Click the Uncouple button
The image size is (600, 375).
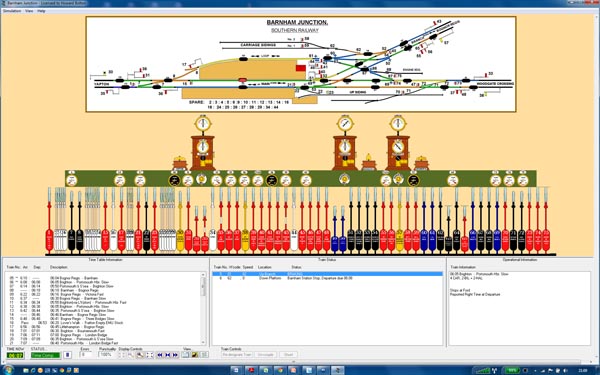click(x=265, y=355)
